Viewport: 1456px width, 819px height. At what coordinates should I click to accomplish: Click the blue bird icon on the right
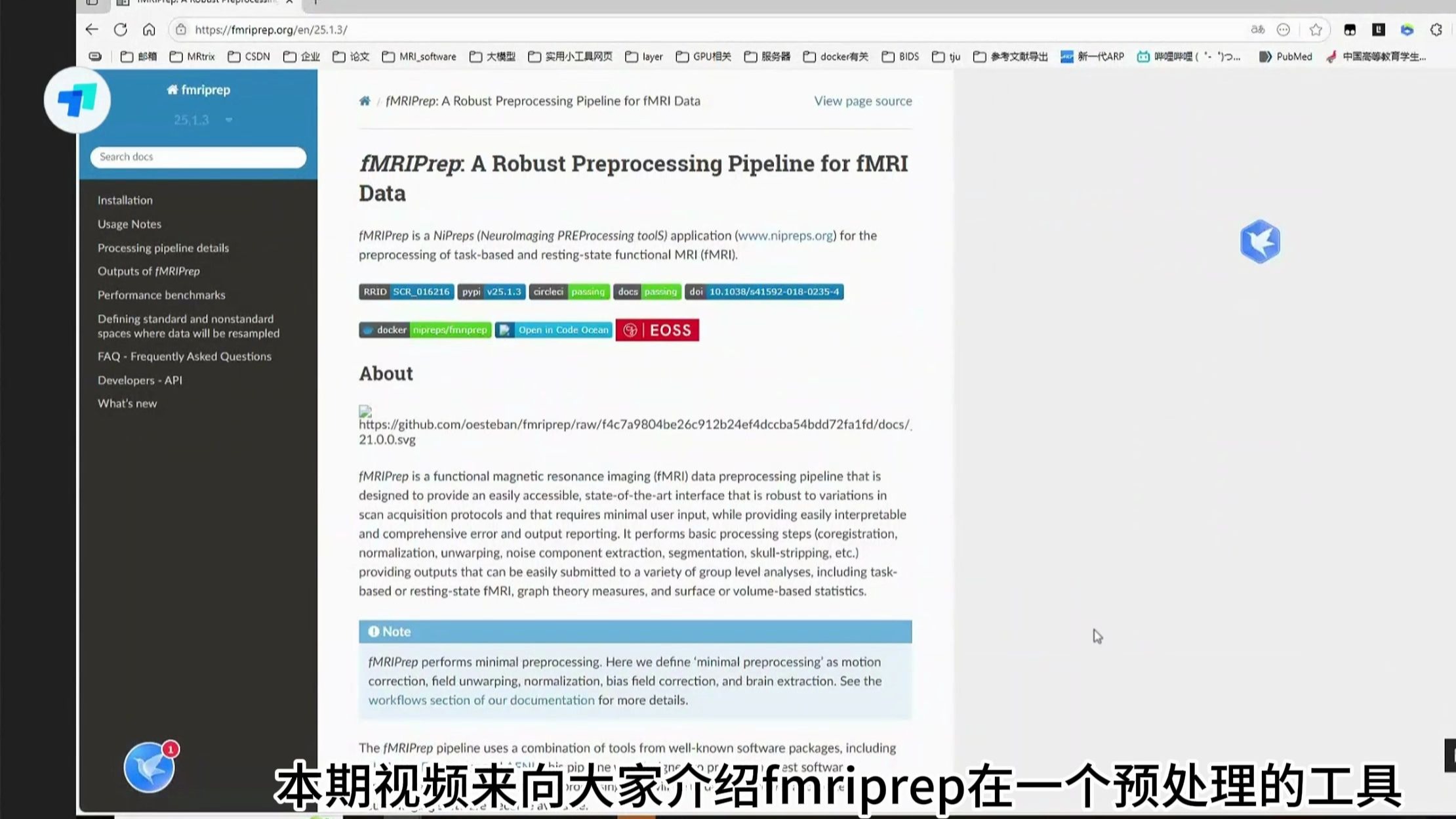(1260, 241)
